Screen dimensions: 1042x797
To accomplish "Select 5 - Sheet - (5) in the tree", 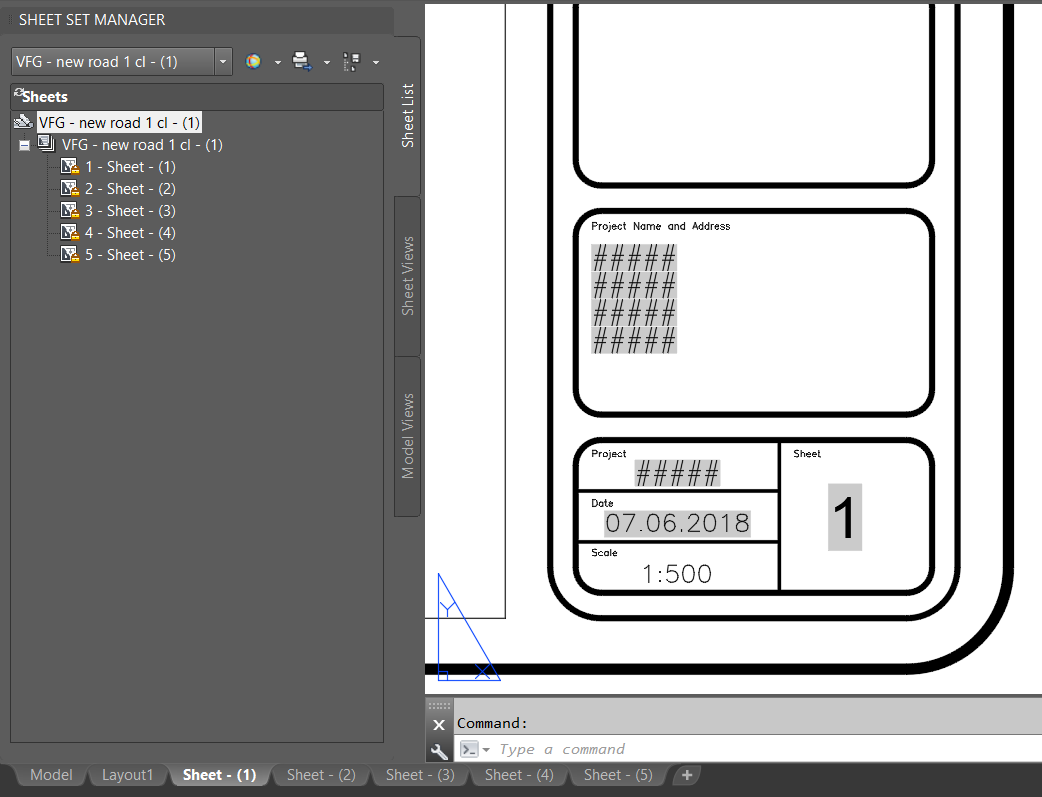I will [x=130, y=255].
